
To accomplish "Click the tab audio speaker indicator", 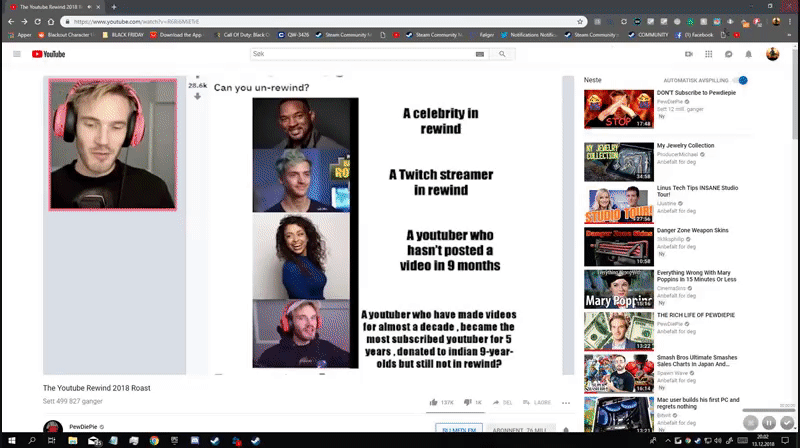I will [x=89, y=7].
